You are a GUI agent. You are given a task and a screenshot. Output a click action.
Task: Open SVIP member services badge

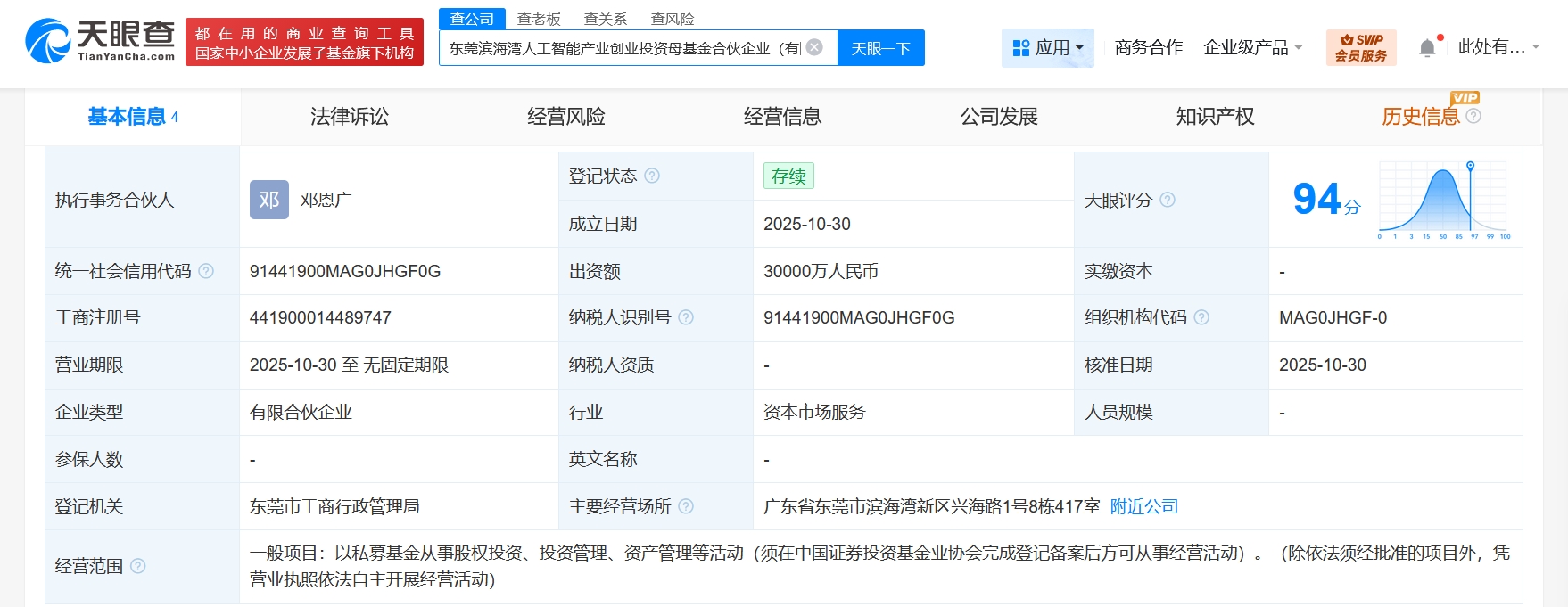tap(1360, 47)
